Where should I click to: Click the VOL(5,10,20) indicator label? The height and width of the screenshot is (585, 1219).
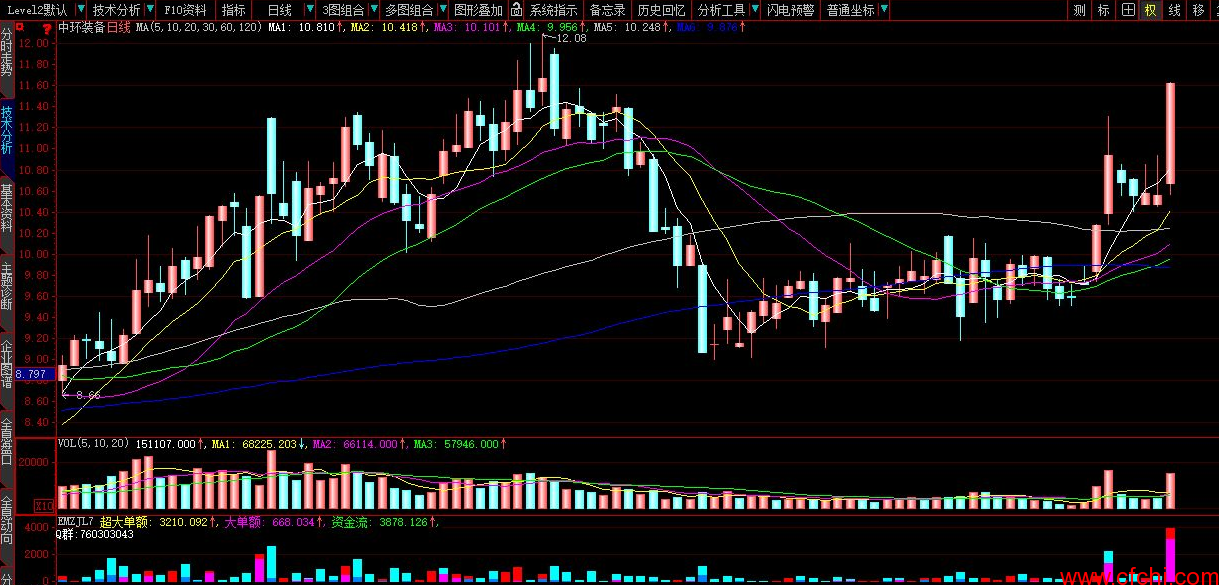[94, 443]
